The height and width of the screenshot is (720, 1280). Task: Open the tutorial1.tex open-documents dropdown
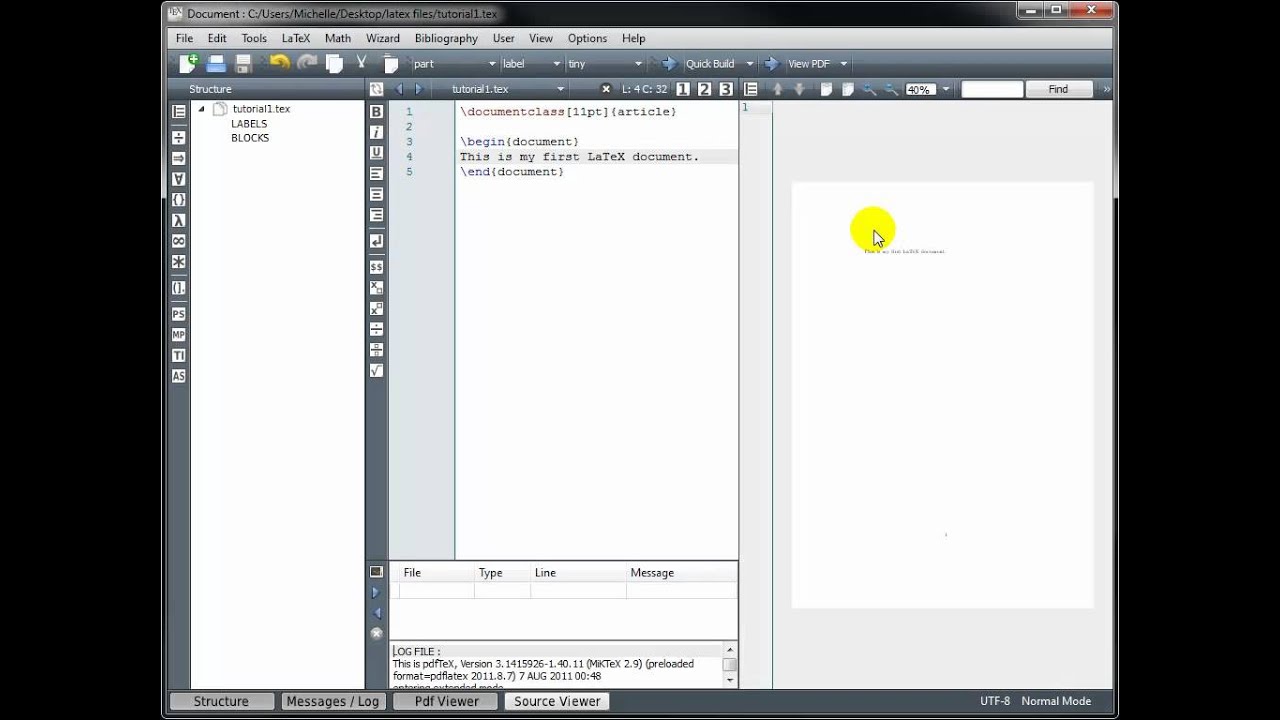[507, 89]
